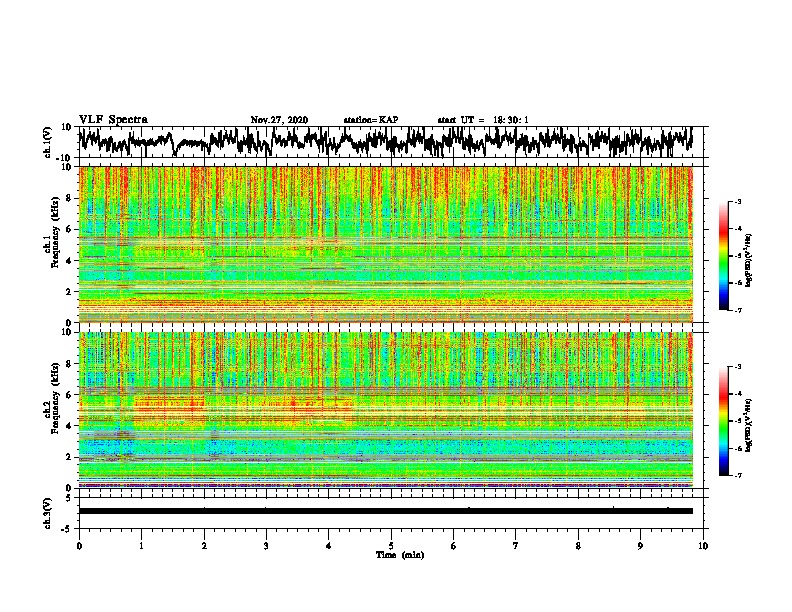The height and width of the screenshot is (612, 792).
Task: Click the '8' kHz tick of ch.1 spectrogram
Action: click(70, 198)
